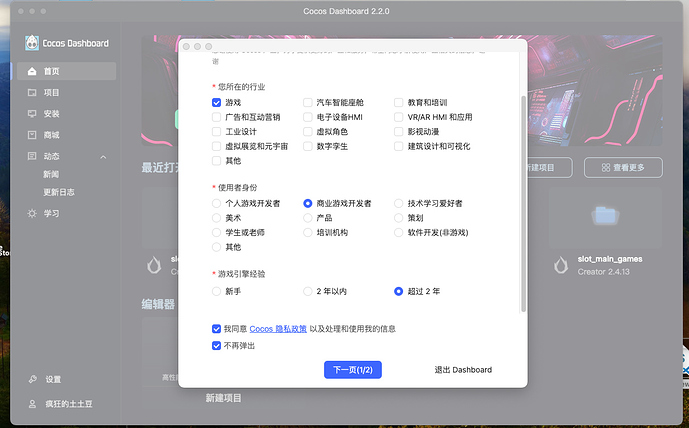Select the 个人游戏开发者 radio button
Viewport: 689px width, 428px height.
click(x=216, y=203)
